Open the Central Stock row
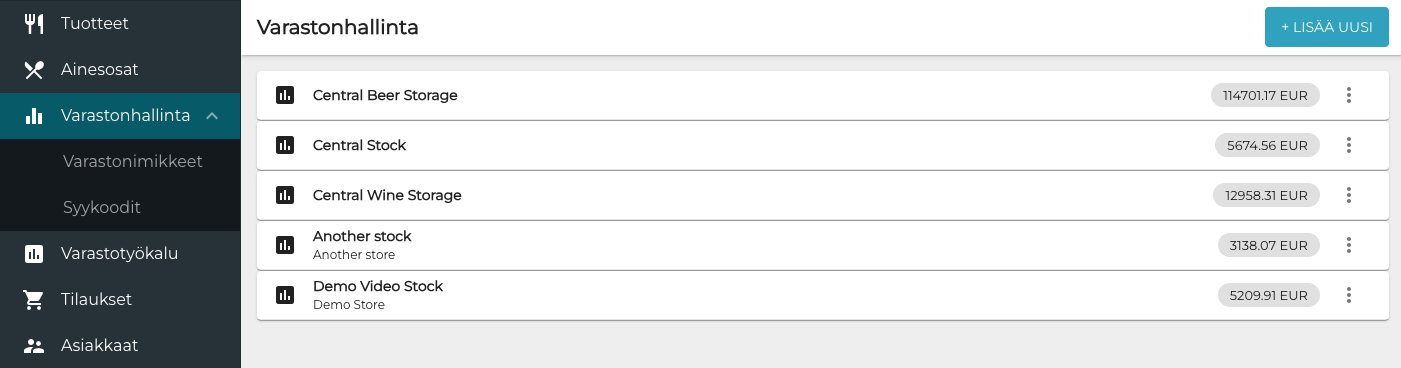 pyautogui.click(x=823, y=145)
